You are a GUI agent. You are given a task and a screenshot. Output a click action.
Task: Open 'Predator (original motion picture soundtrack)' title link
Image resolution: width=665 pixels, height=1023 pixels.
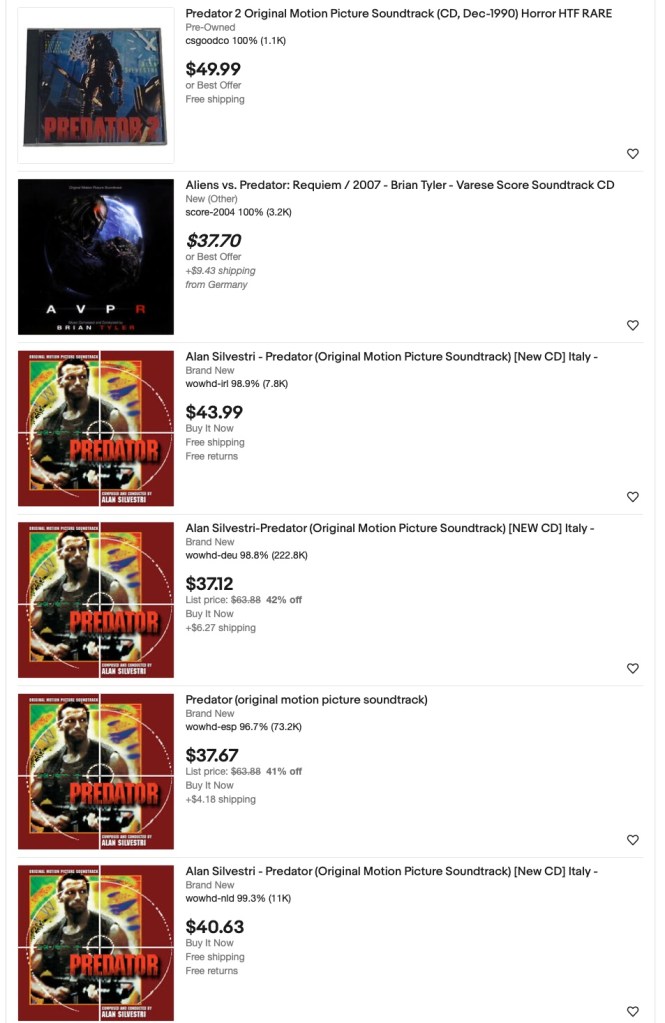pyautogui.click(x=307, y=699)
